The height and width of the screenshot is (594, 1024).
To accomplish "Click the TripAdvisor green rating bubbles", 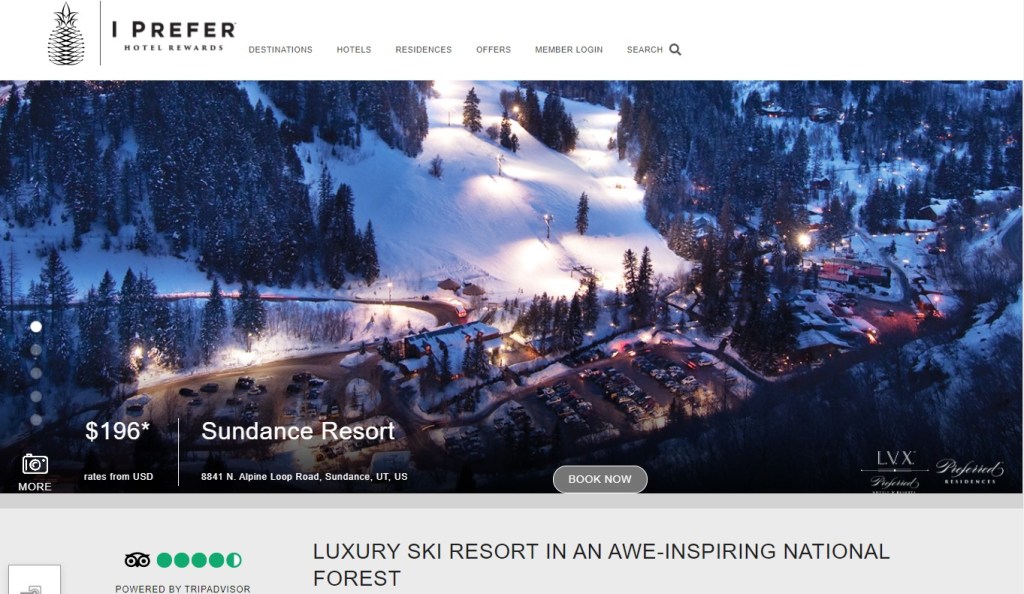I will coord(199,560).
